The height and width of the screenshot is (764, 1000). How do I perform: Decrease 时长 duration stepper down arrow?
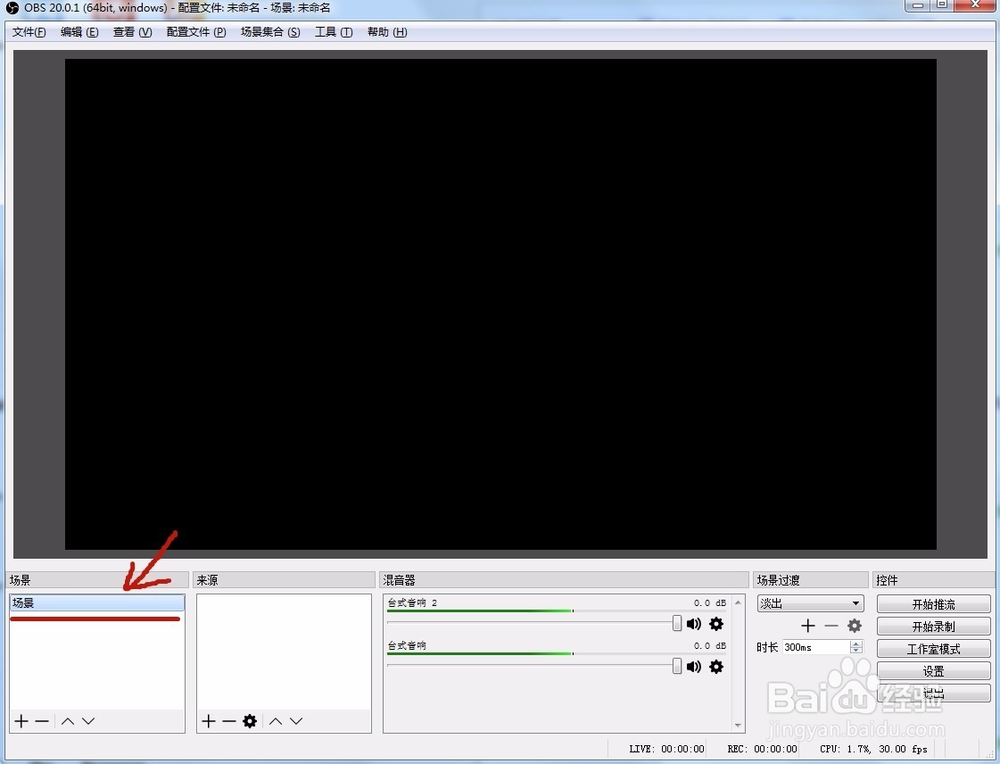(x=857, y=651)
